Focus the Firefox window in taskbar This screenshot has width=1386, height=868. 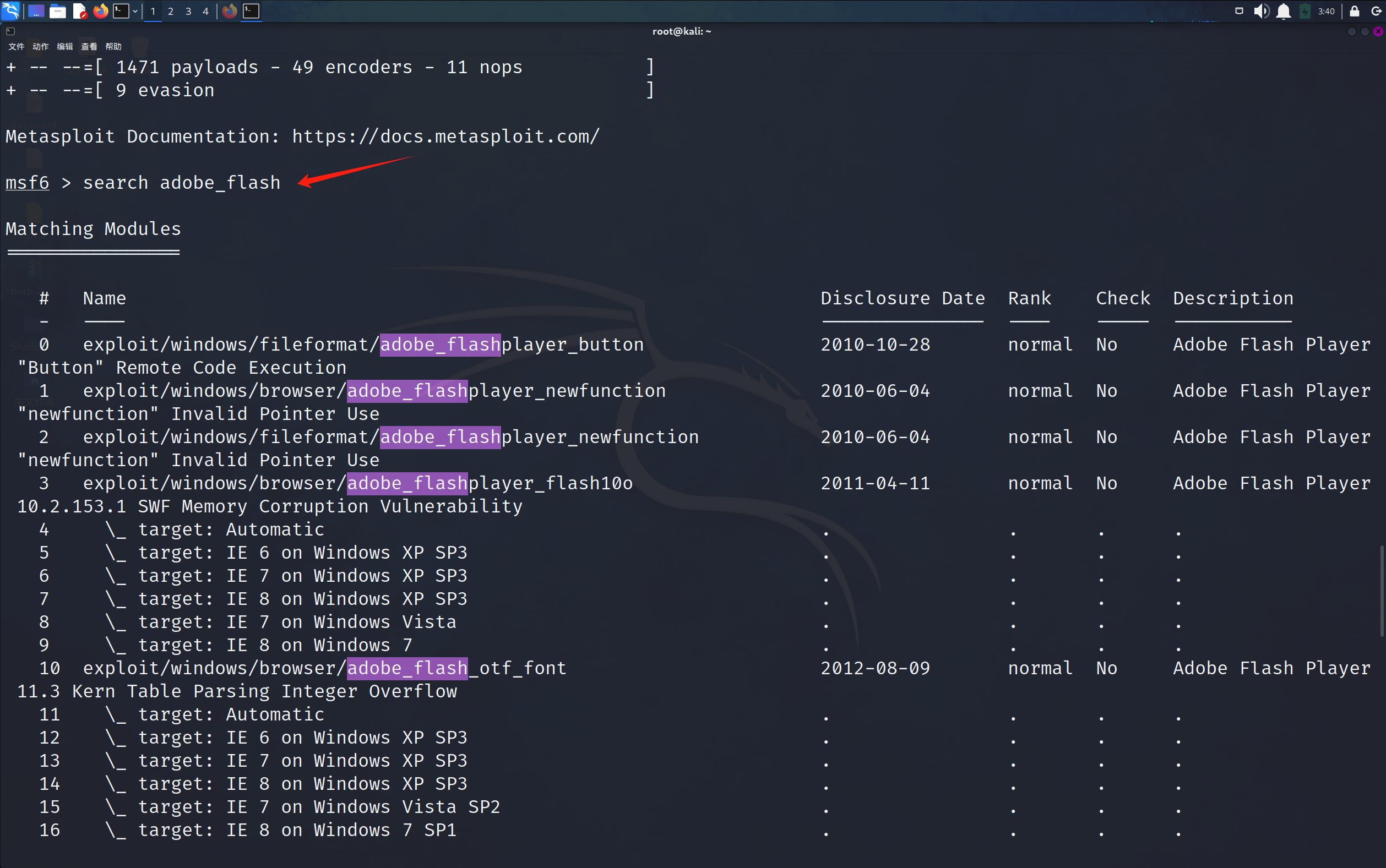click(x=229, y=11)
